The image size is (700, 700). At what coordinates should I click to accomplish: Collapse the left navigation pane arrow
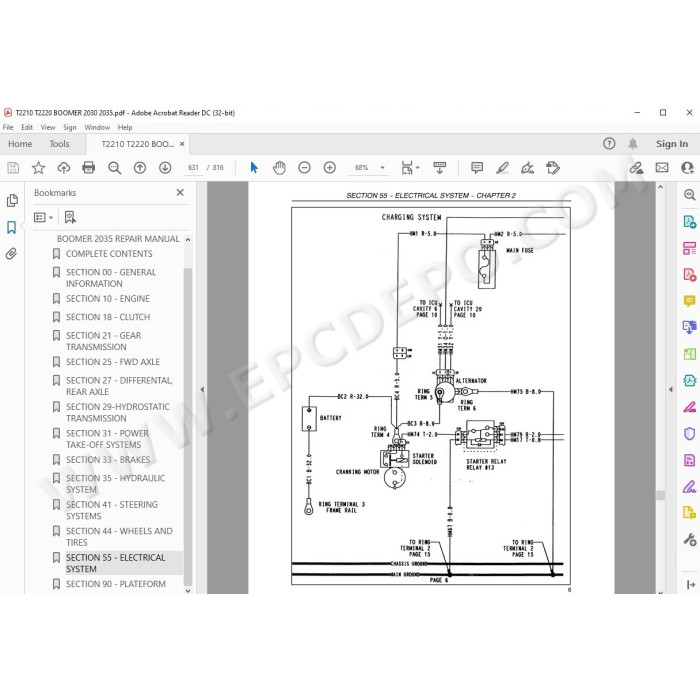point(202,389)
